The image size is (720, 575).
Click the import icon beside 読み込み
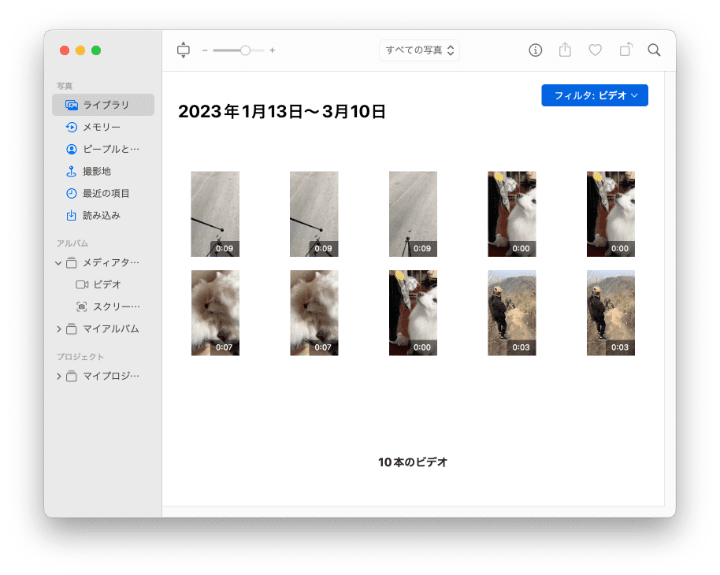71,215
